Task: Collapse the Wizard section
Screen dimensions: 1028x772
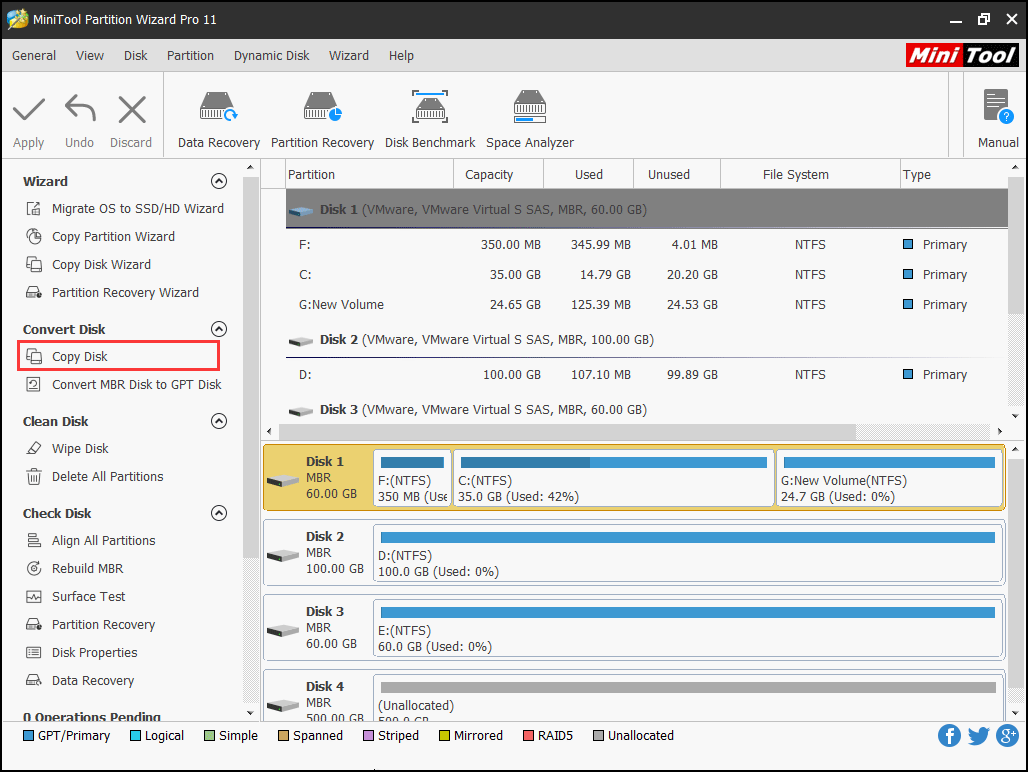Action: [219, 181]
